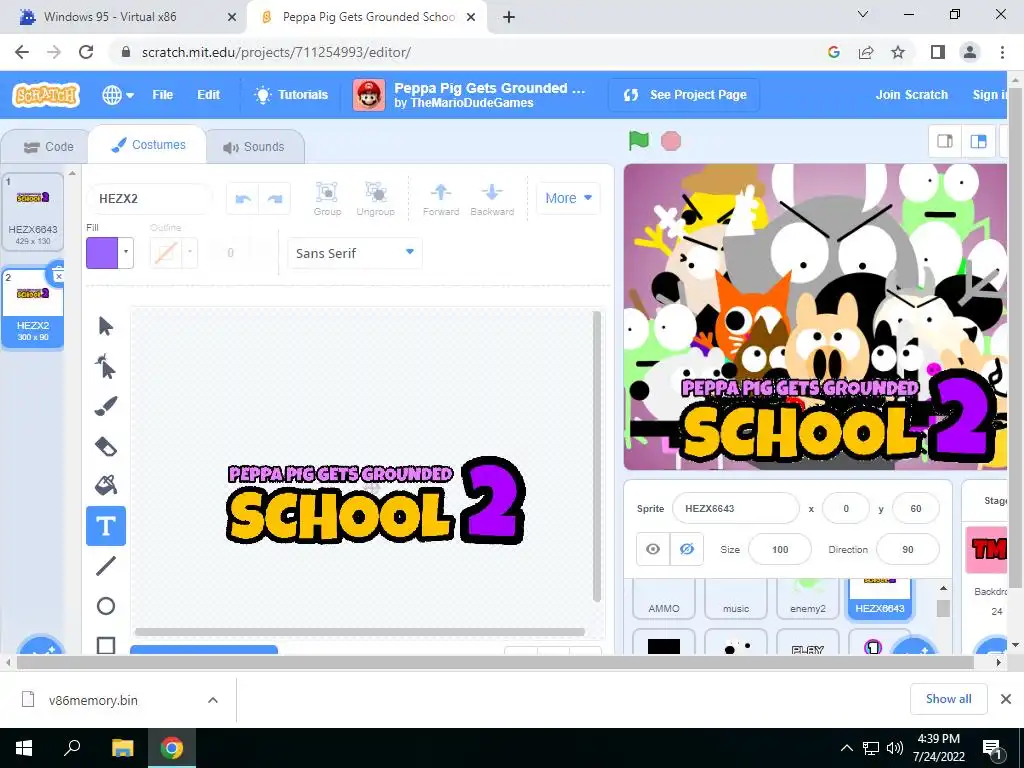
Task: Click the sprite Size field
Action: (780, 549)
